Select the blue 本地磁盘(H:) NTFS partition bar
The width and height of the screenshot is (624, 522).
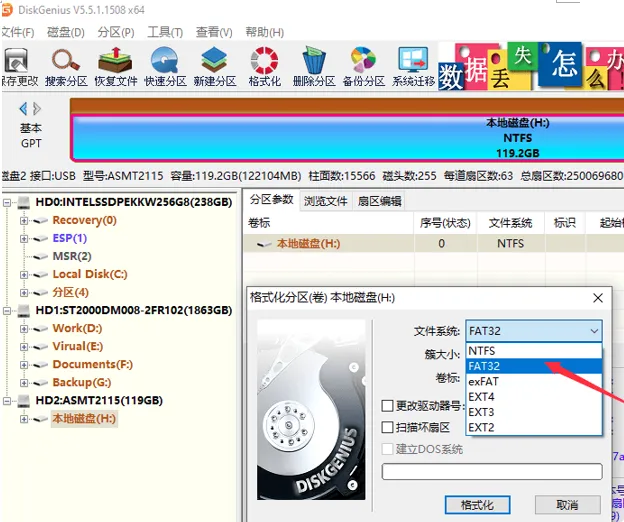tap(347, 138)
